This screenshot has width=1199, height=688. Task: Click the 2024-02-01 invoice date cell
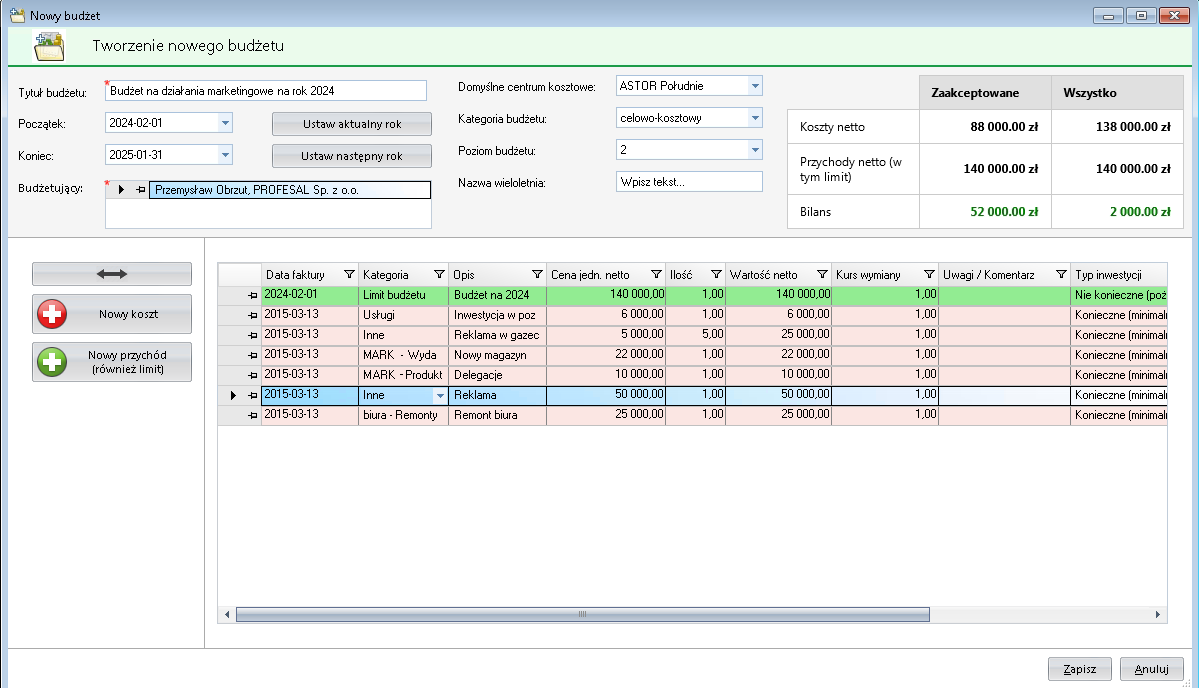pos(310,295)
